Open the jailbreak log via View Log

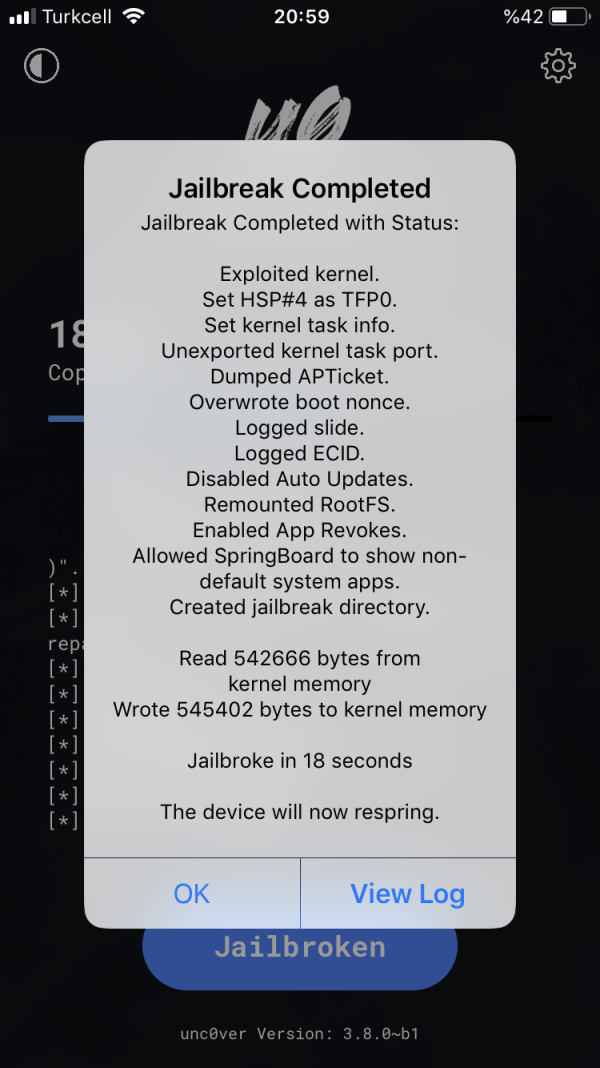407,893
